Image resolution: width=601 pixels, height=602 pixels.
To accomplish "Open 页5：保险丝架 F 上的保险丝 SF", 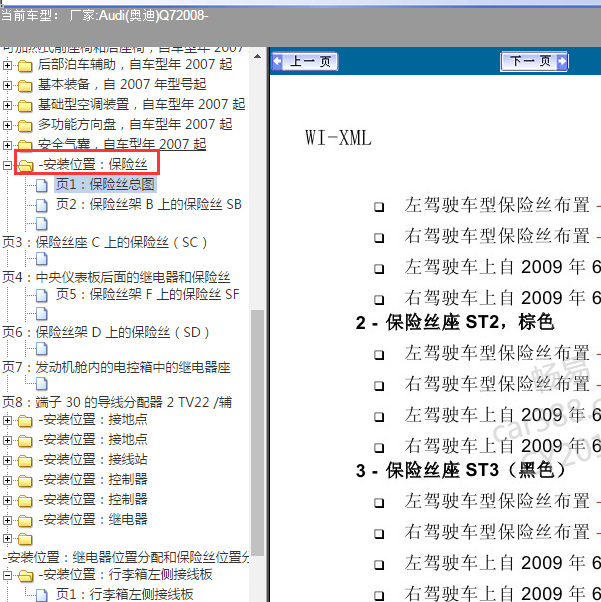I will click(x=147, y=294).
